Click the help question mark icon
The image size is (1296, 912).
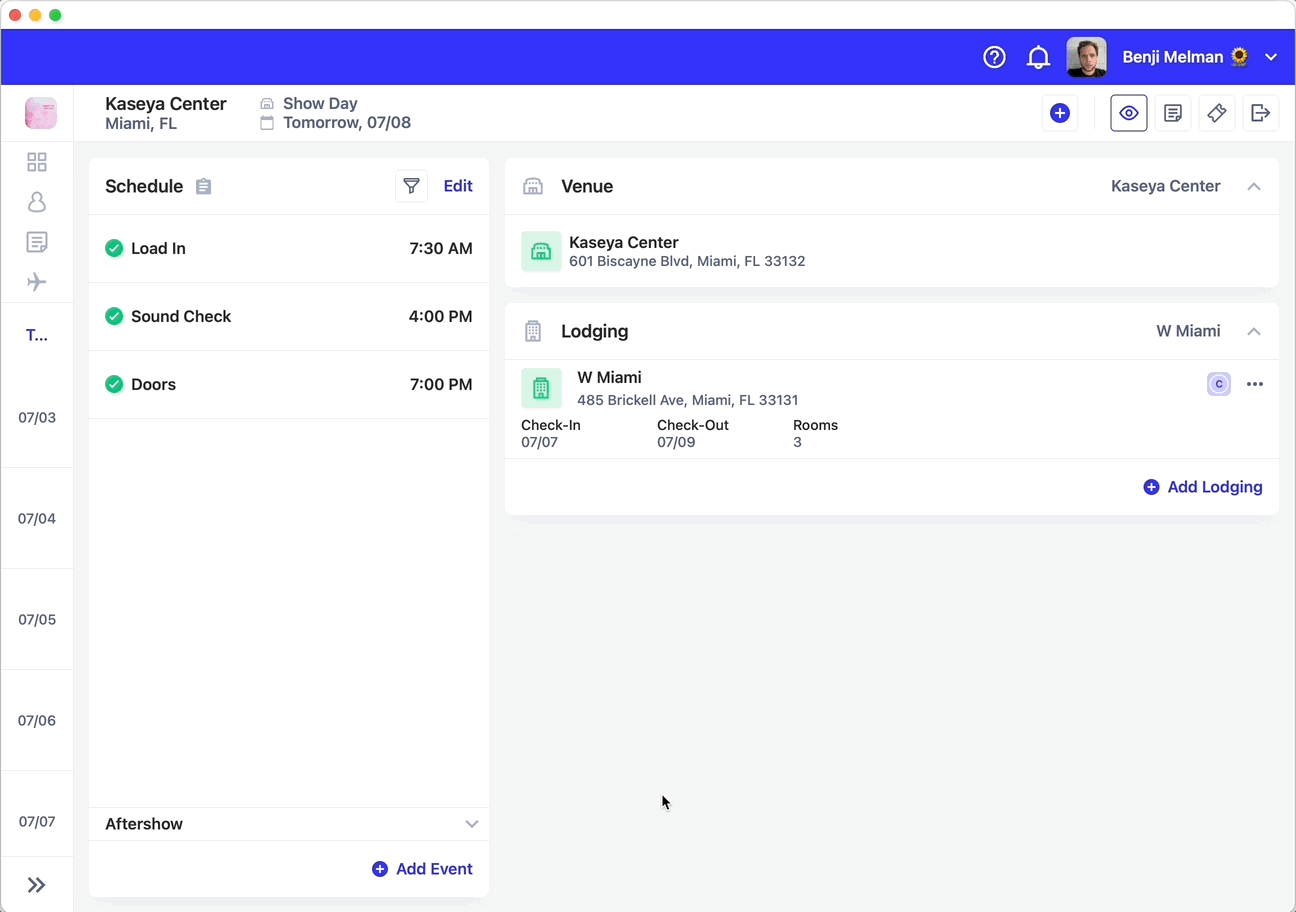click(994, 57)
